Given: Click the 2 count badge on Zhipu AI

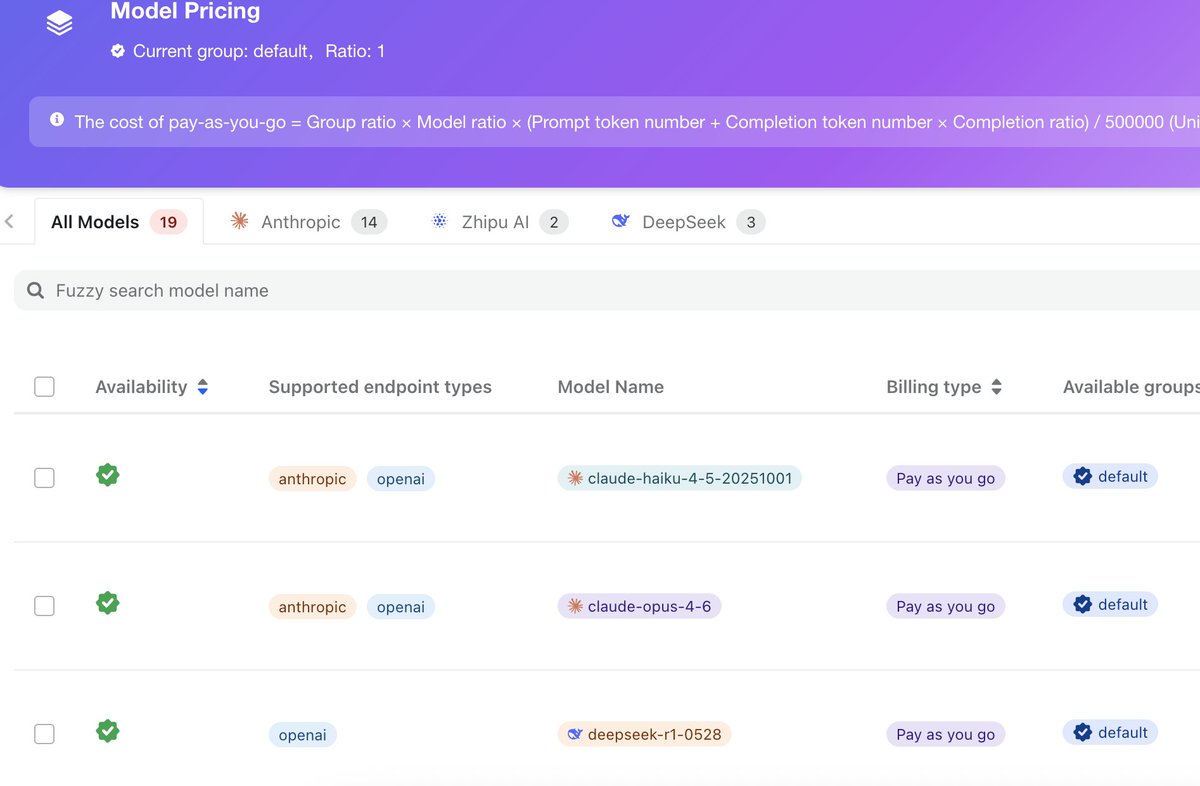Looking at the screenshot, I should click(x=554, y=222).
